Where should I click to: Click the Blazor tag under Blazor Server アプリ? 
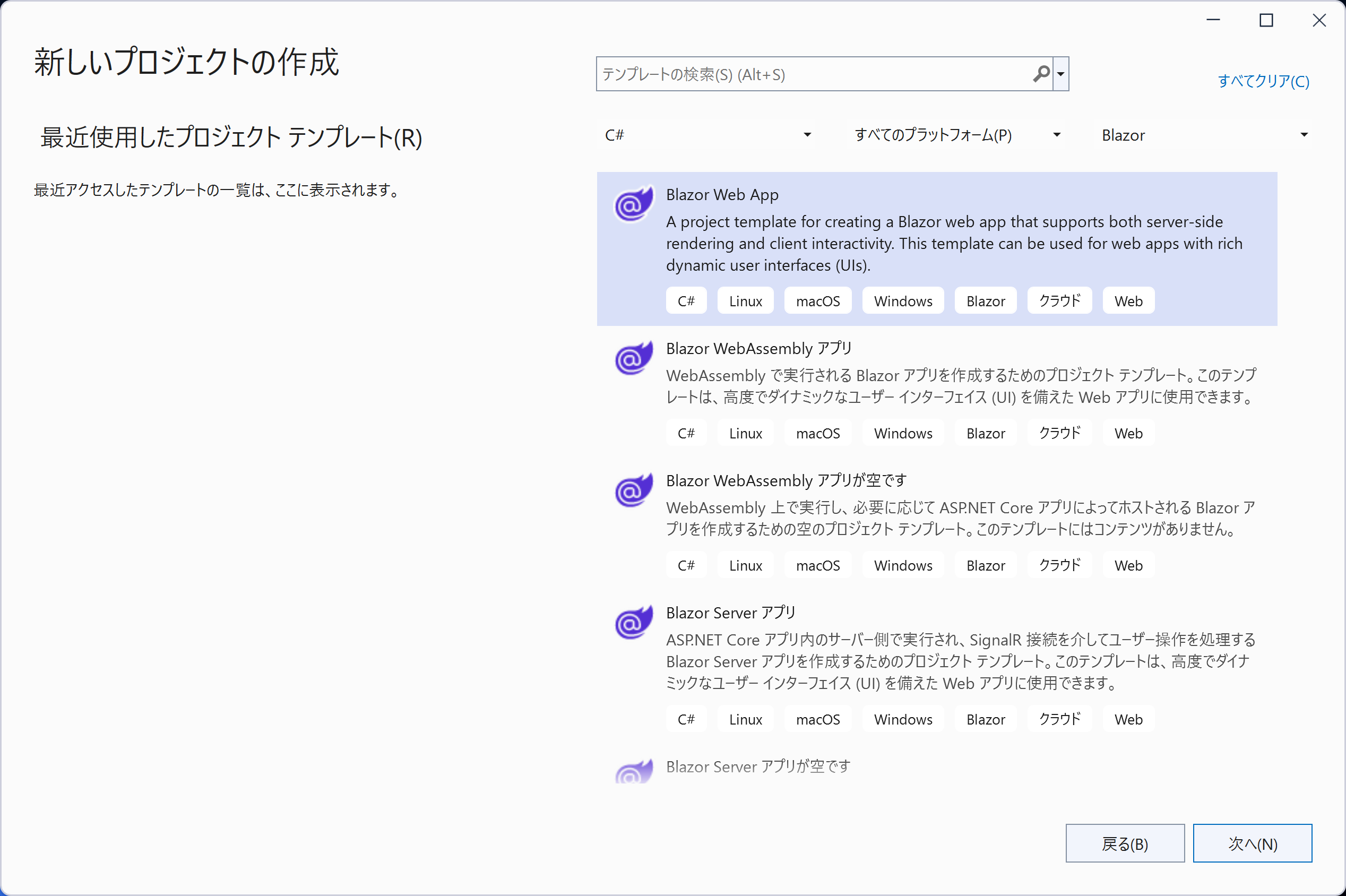[x=986, y=719]
